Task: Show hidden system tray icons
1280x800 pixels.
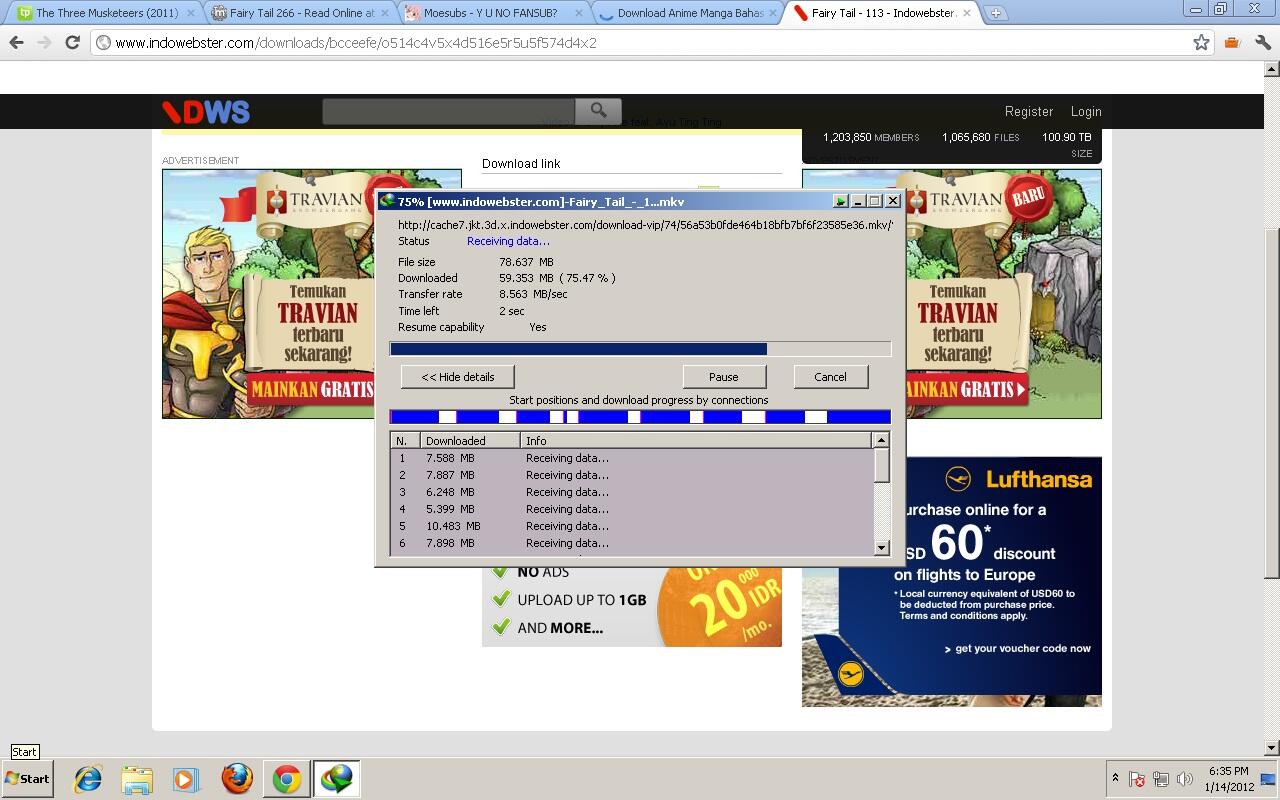Action: [1115, 778]
